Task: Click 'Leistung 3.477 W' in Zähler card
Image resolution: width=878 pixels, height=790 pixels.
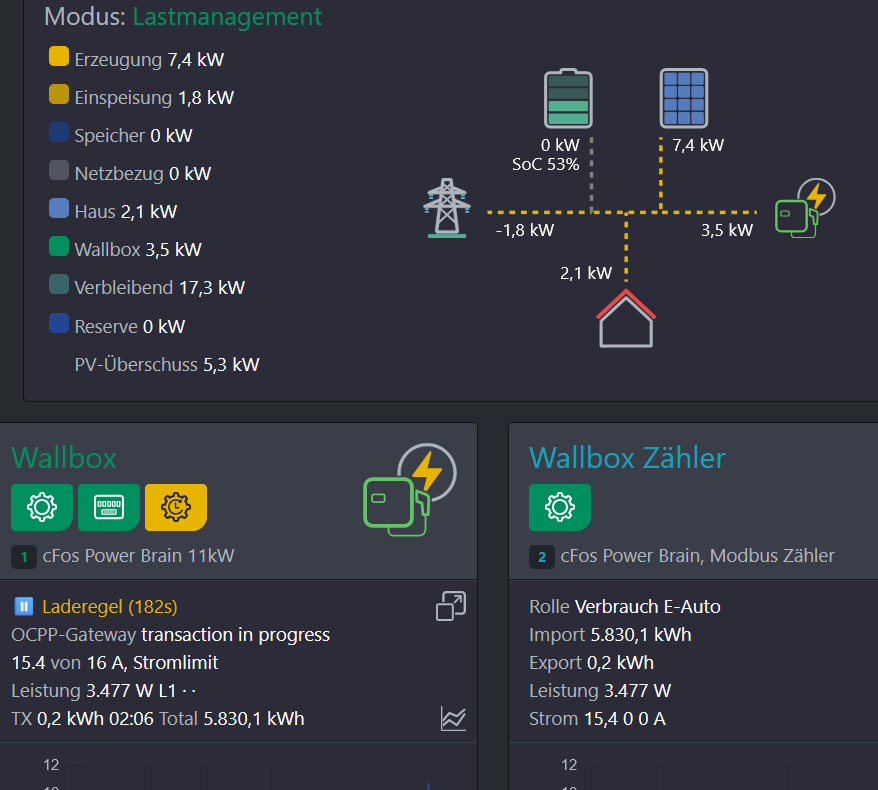Action: tap(600, 691)
